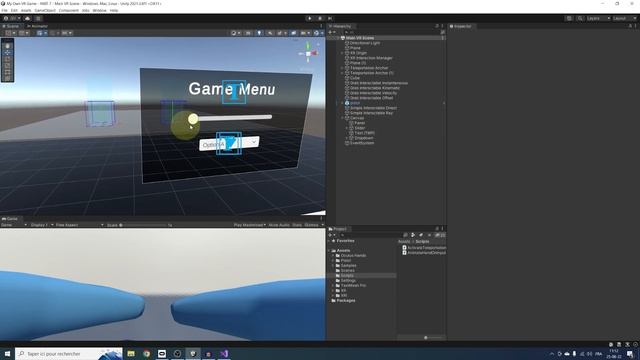Open the Help menu

114,10
